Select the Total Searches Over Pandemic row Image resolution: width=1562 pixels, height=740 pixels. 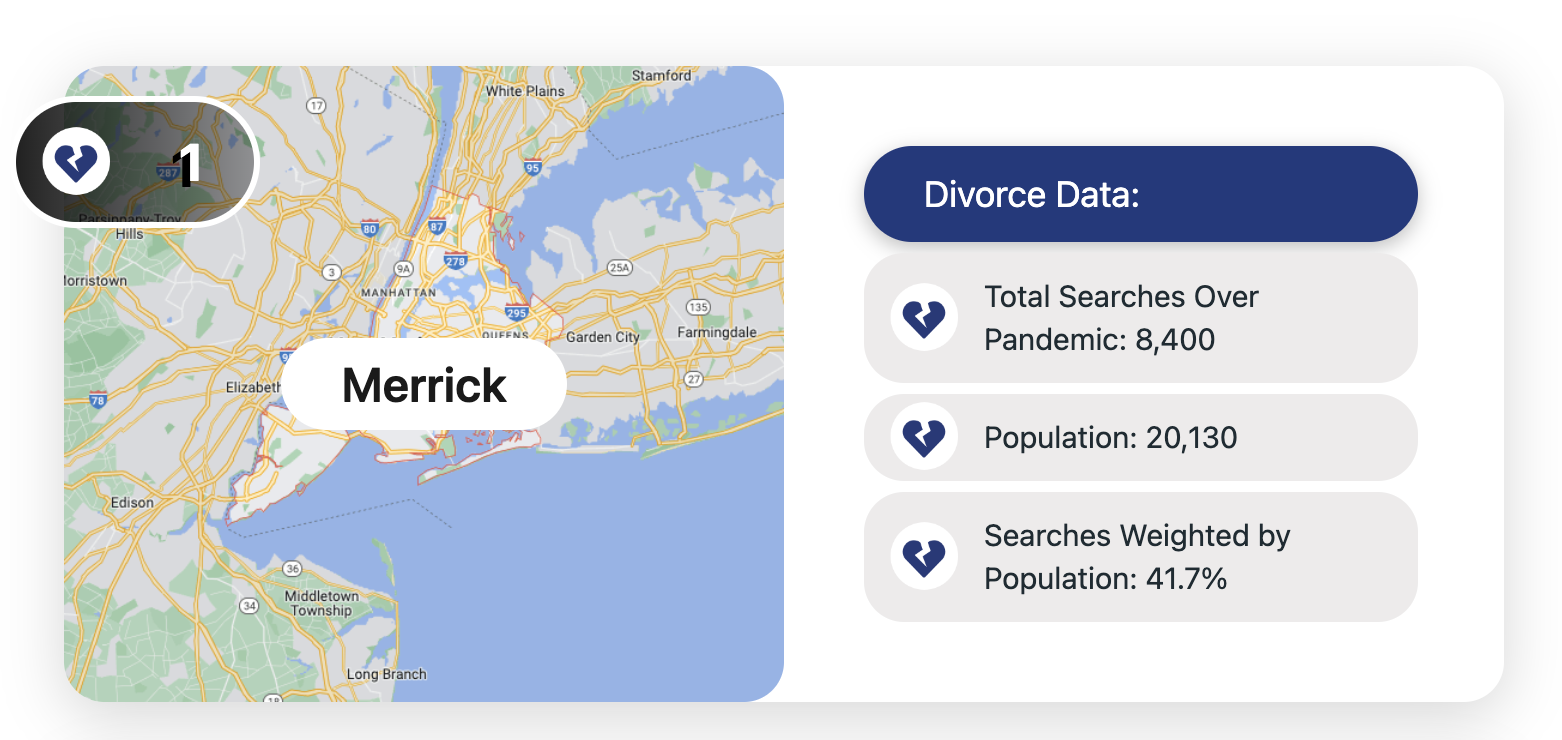pos(1141,318)
